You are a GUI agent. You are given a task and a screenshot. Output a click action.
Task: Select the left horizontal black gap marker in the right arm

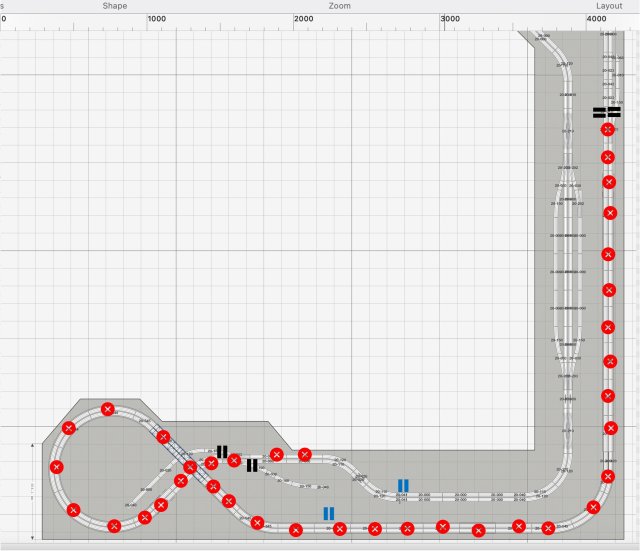click(x=599, y=113)
